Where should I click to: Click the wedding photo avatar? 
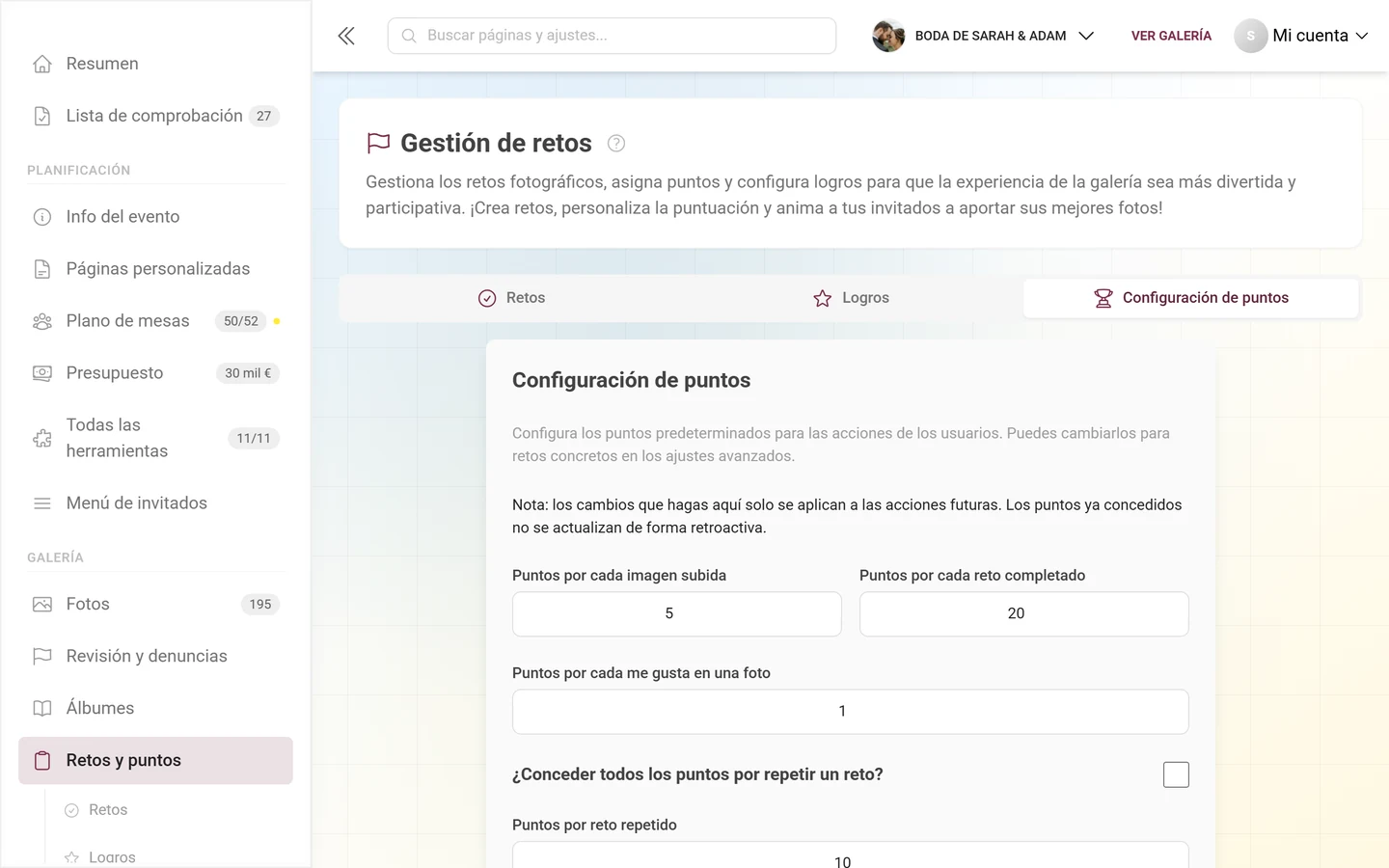(888, 36)
